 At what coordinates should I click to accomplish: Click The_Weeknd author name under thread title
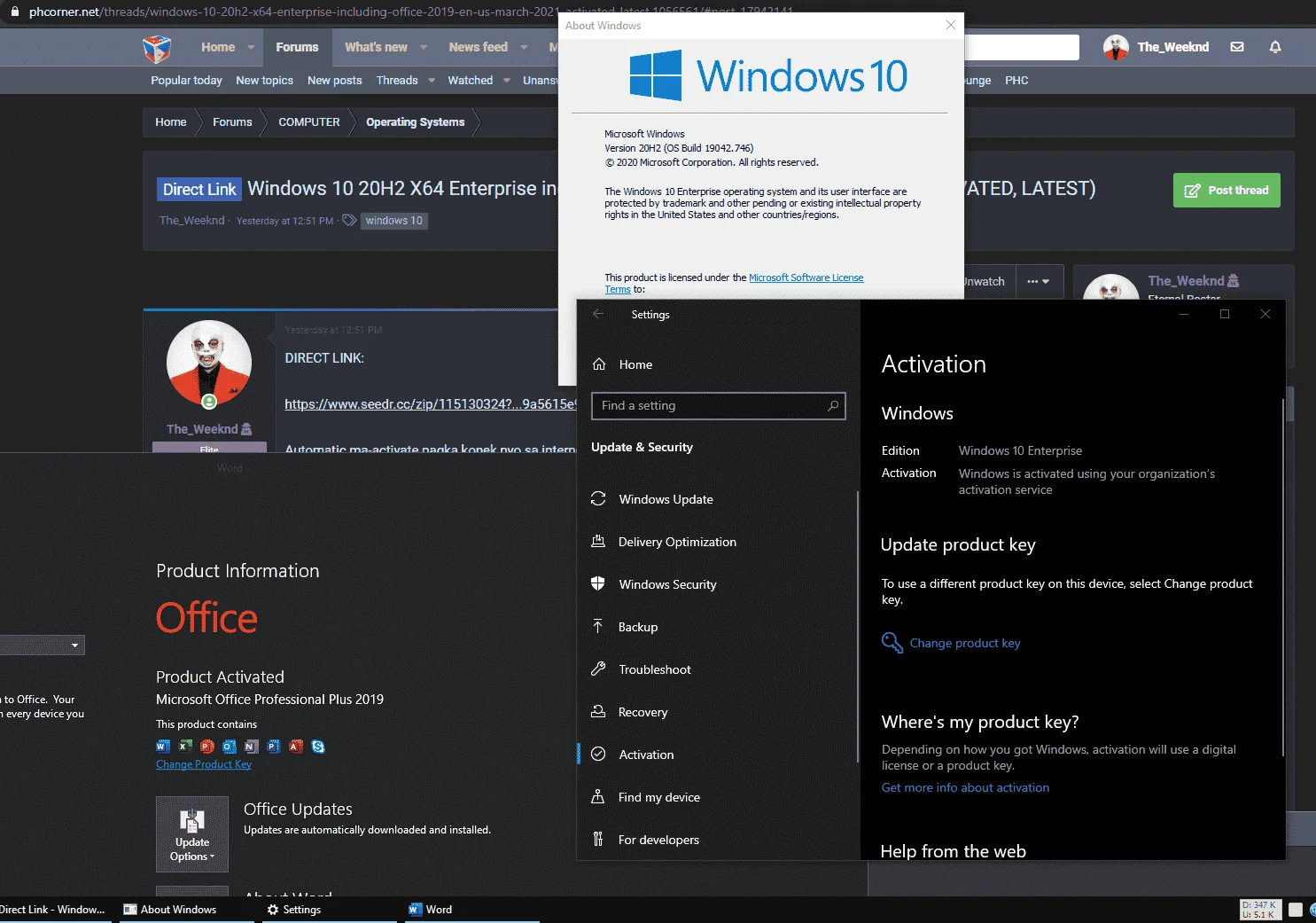(192, 220)
